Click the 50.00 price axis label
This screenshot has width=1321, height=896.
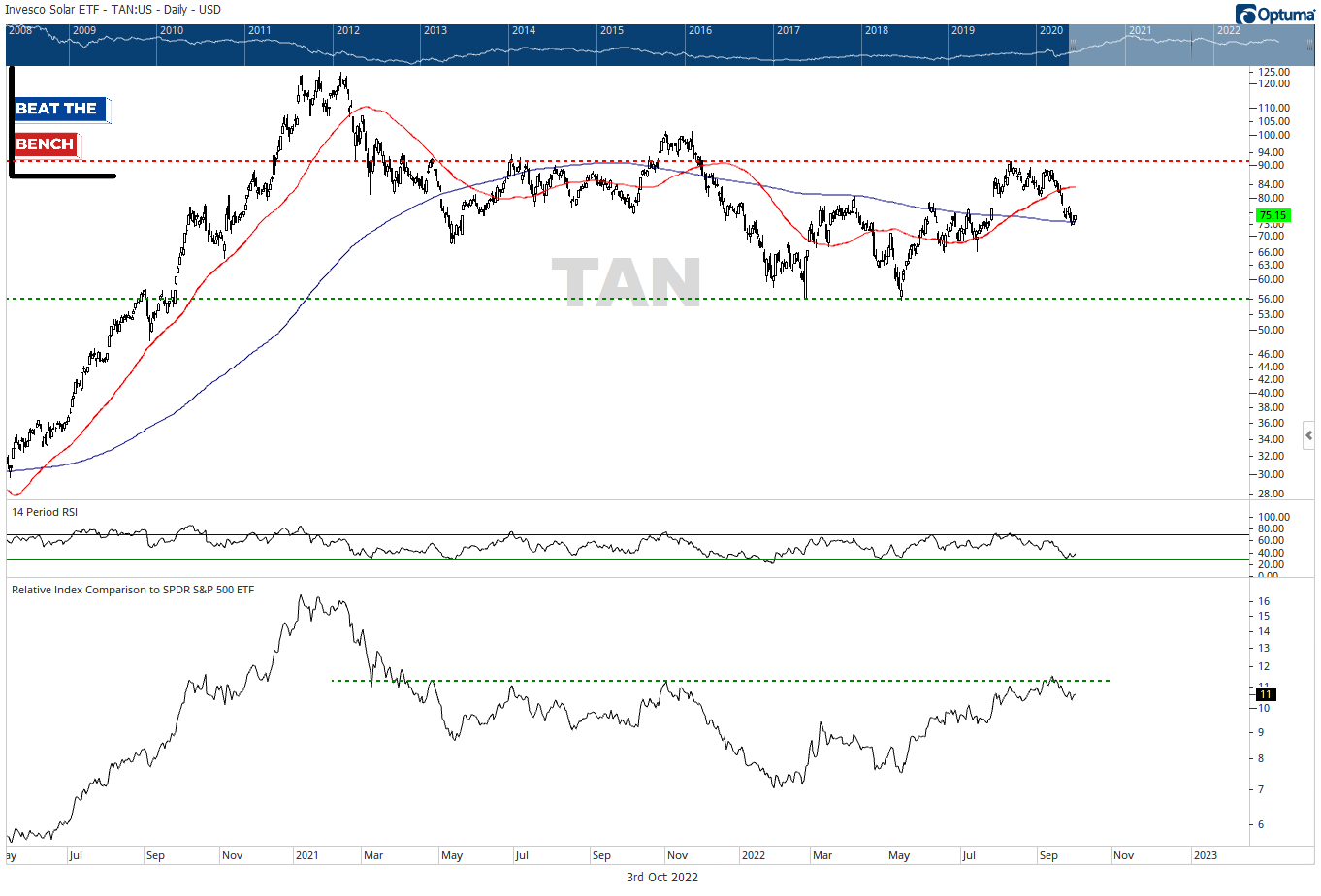click(x=1271, y=330)
